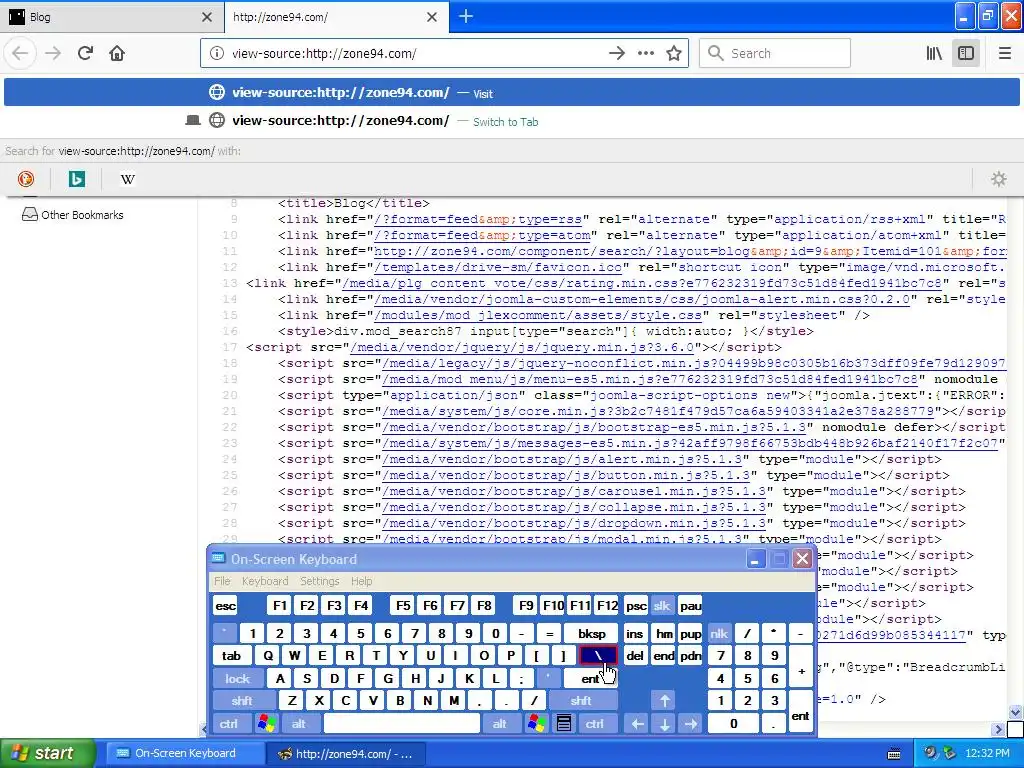The image size is (1024, 768).
Task: Open the On-Screen Keyboard Keyboard menu
Action: [264, 581]
